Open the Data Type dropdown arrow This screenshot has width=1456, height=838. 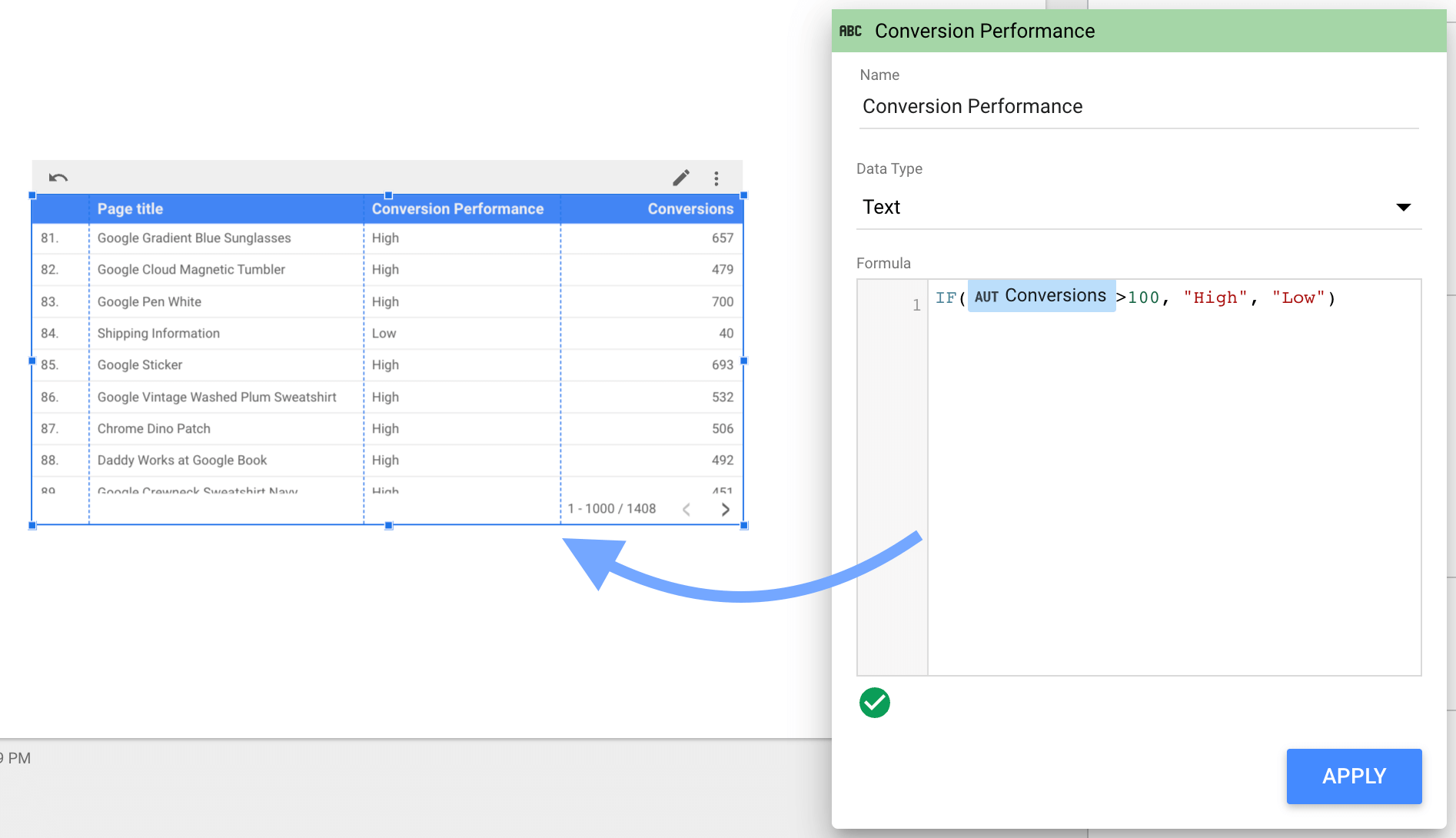click(1403, 207)
